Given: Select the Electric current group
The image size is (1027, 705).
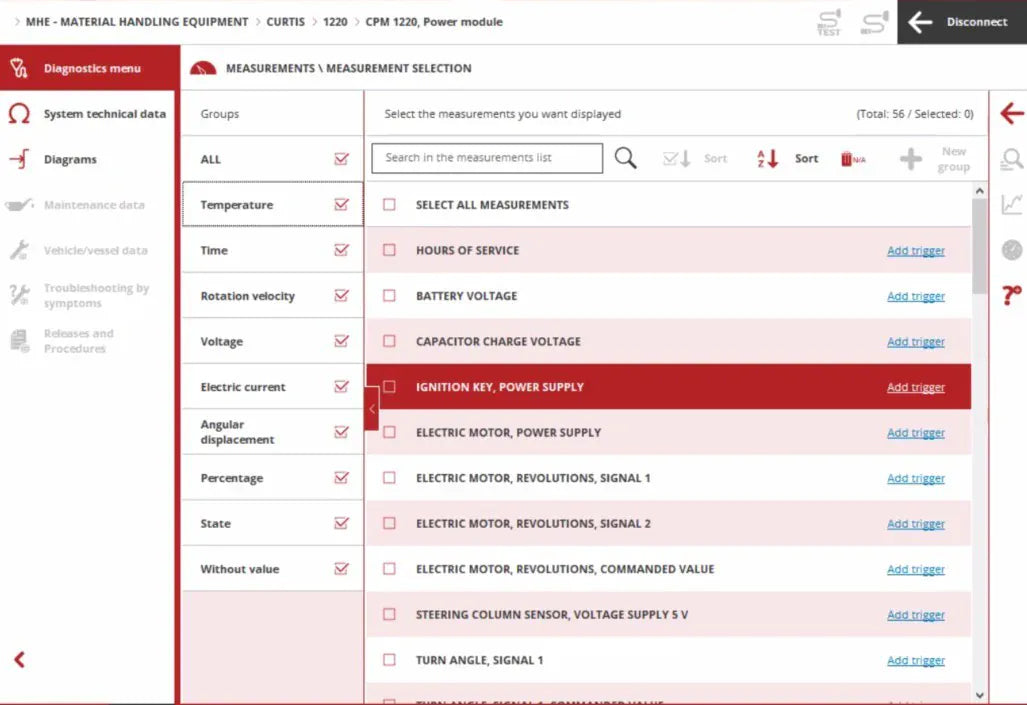Looking at the screenshot, I should click(x=243, y=387).
